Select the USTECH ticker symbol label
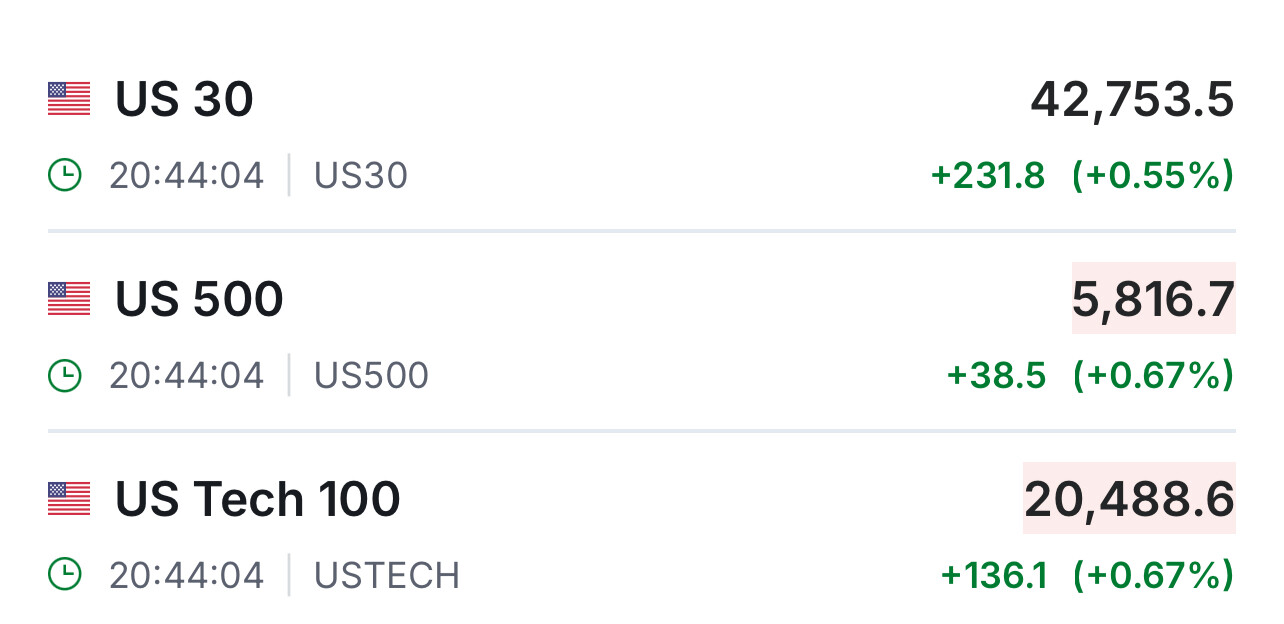 [x=387, y=576]
